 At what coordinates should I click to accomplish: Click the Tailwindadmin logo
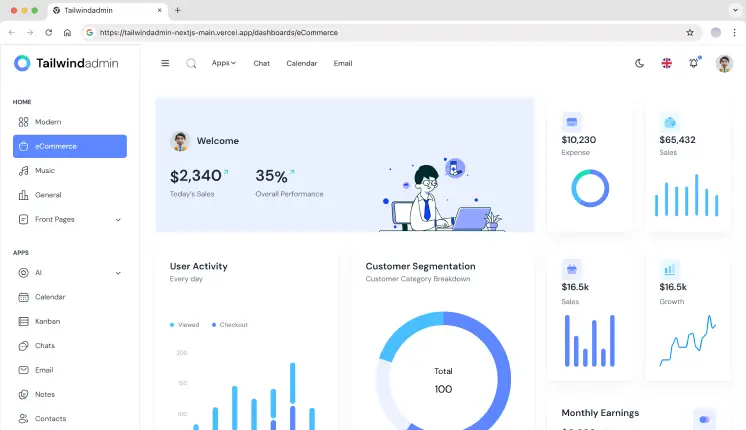point(66,63)
